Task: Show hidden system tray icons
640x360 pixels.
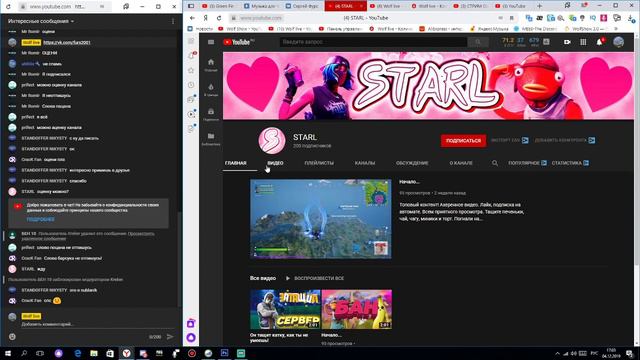Action: click(557, 353)
